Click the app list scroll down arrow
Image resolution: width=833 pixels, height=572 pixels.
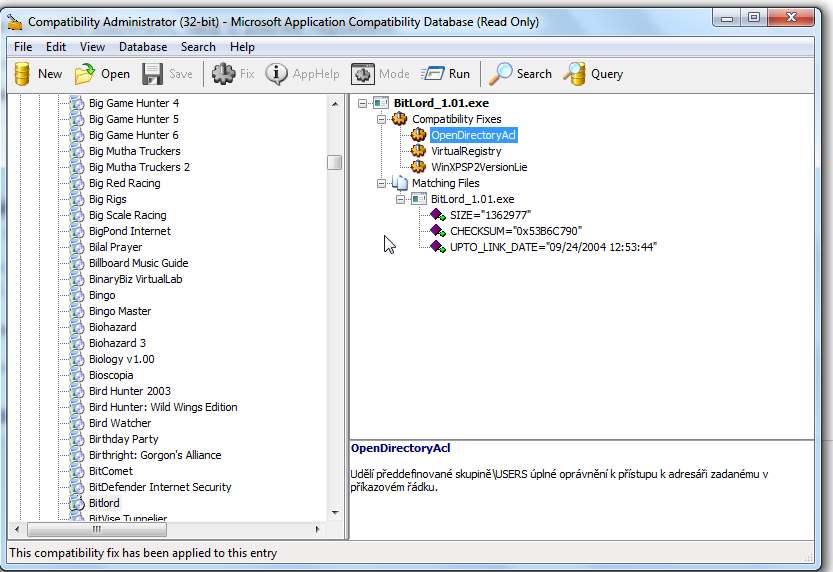pos(335,513)
